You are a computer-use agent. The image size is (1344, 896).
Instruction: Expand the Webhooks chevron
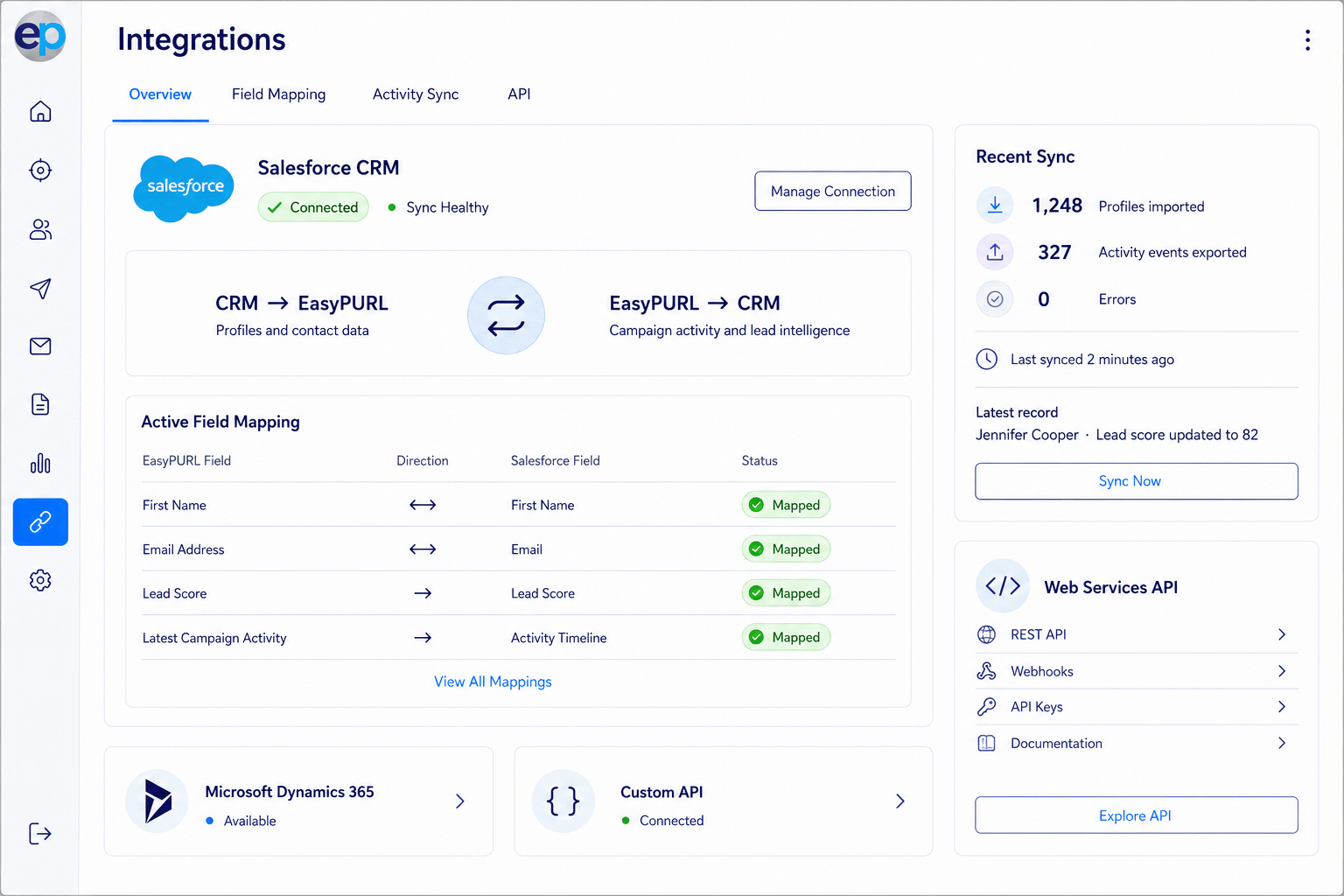(1282, 671)
